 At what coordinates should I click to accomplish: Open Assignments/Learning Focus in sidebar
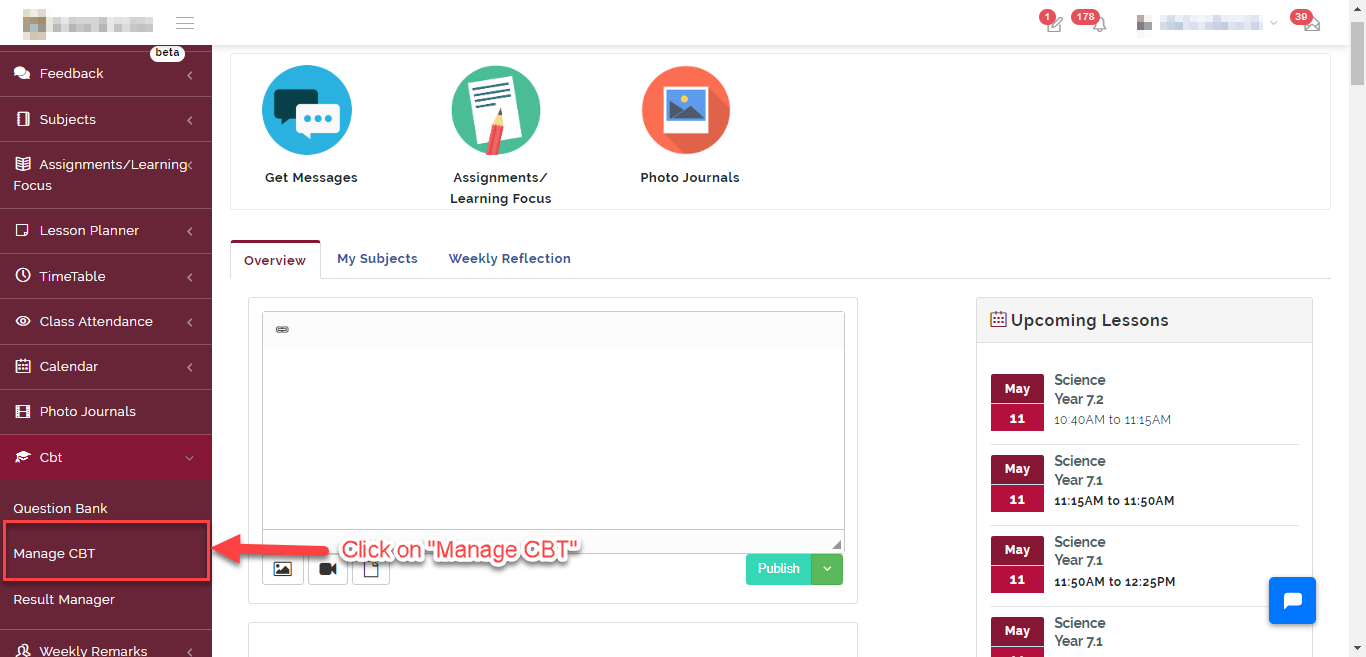tap(106, 175)
